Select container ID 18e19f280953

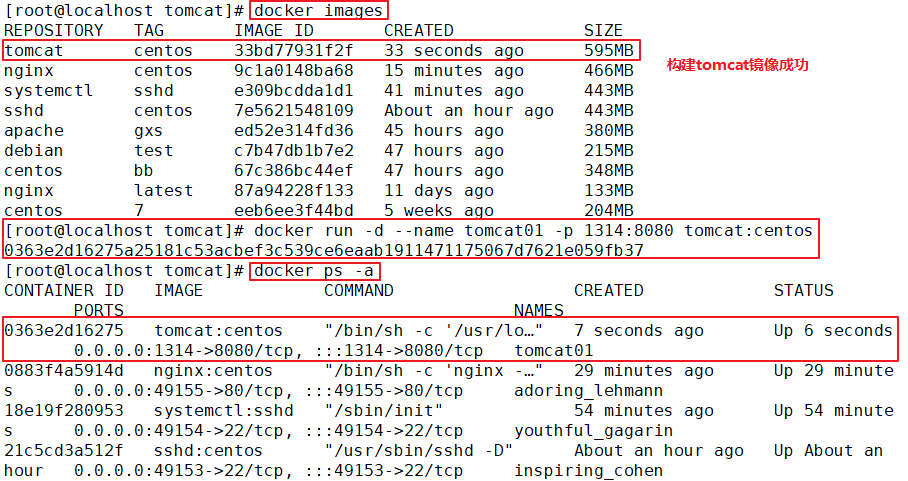point(64,410)
